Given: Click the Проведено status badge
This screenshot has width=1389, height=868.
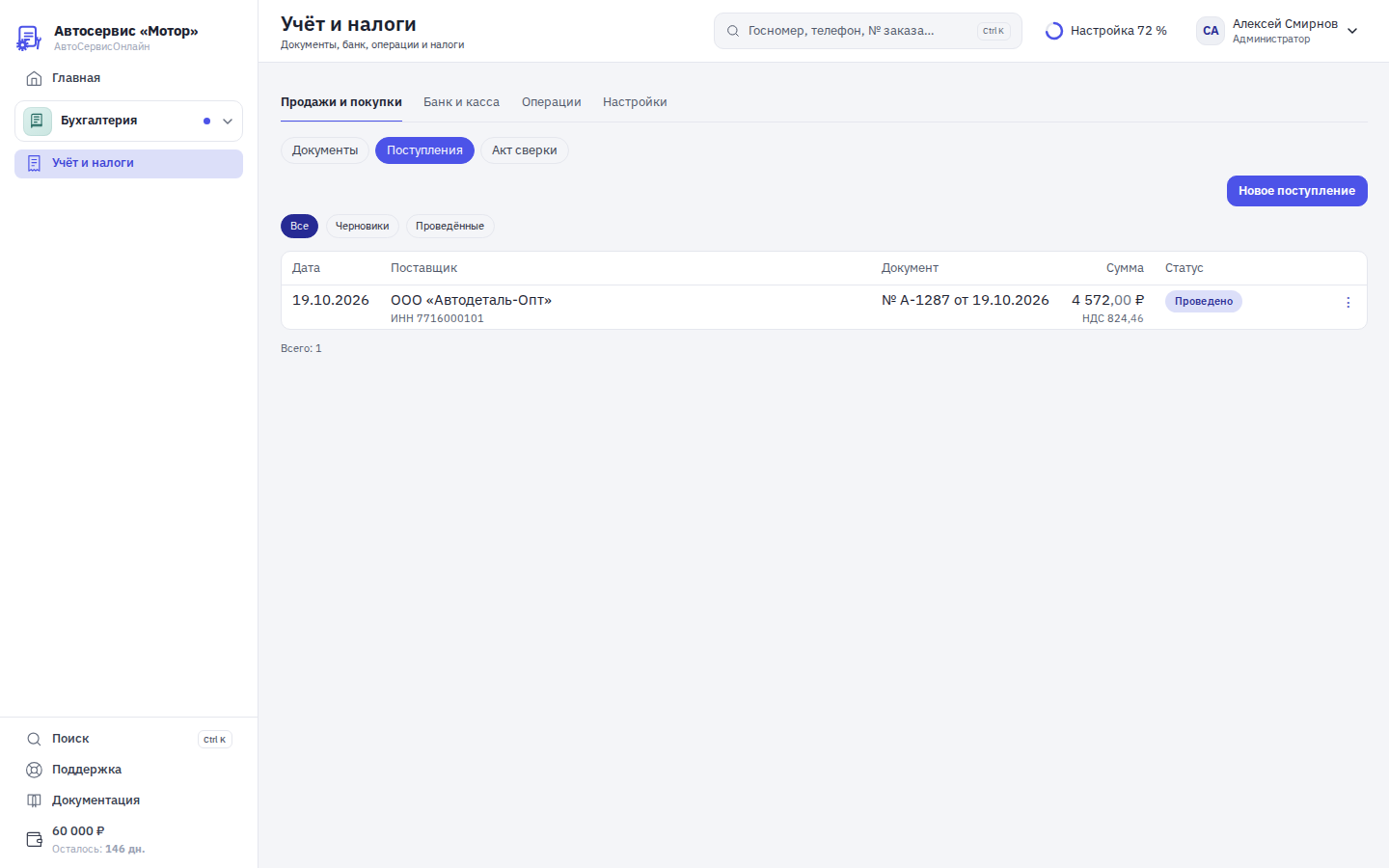Looking at the screenshot, I should [x=1203, y=301].
